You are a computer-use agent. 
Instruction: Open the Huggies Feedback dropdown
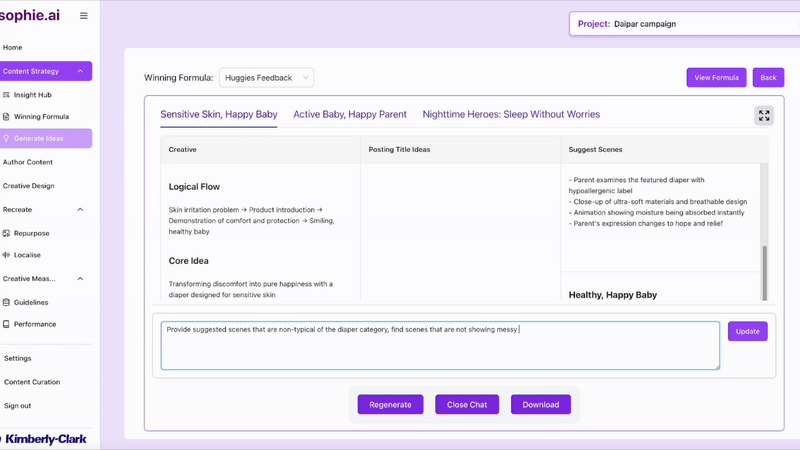(x=266, y=78)
